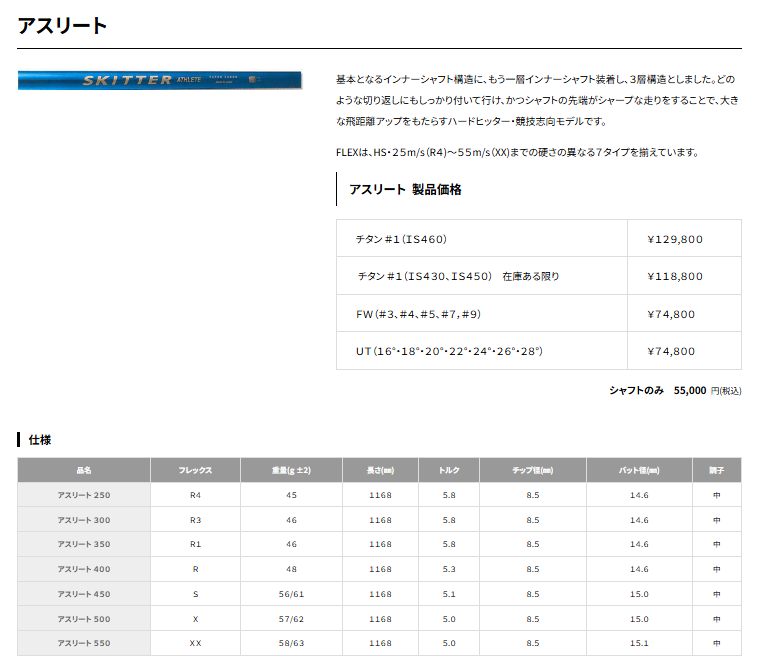
Task: Click the トルク column header
Action: [x=449, y=470]
